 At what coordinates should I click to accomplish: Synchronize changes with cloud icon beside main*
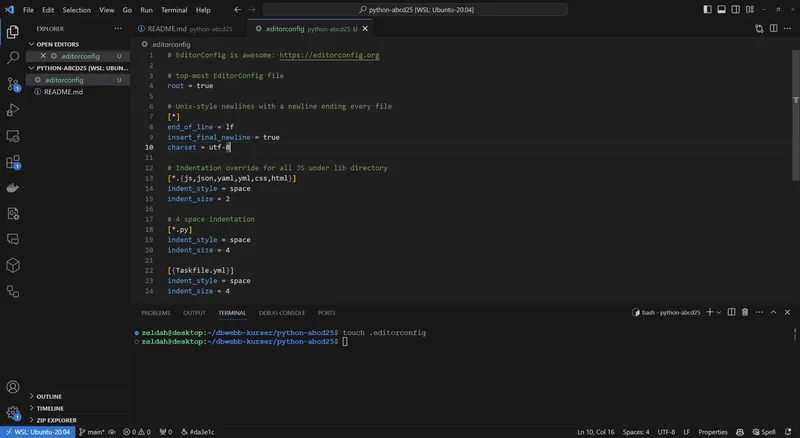click(x=112, y=432)
